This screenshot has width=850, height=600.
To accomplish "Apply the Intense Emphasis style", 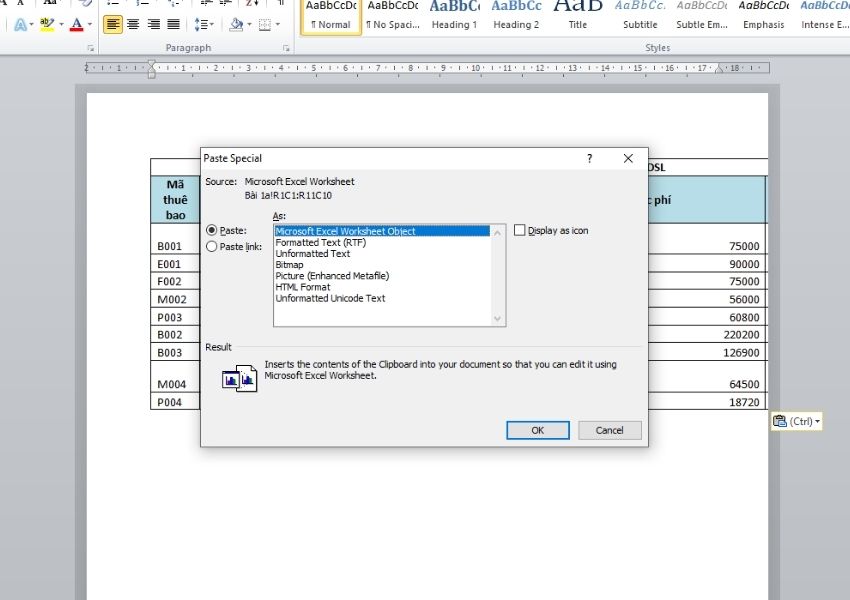I will 825,16.
